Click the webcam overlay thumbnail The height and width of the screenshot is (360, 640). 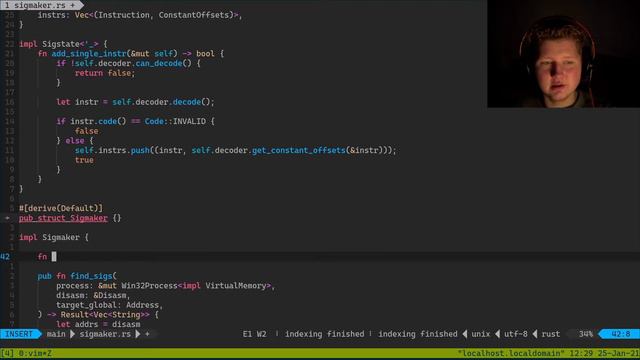point(564,53)
